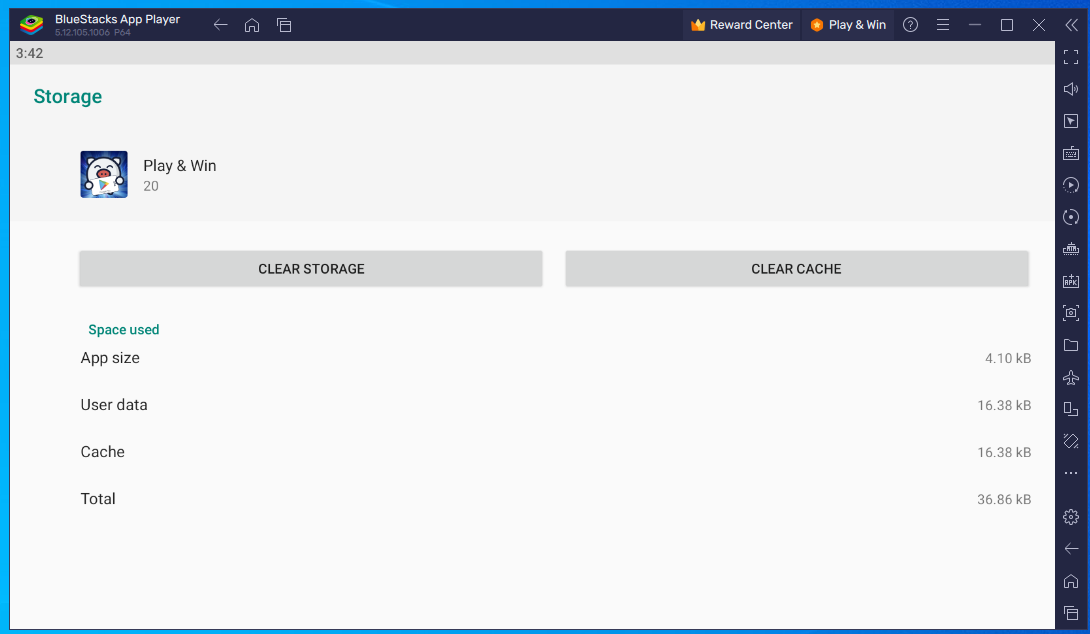Minimize the BlueStacks window

[975, 25]
